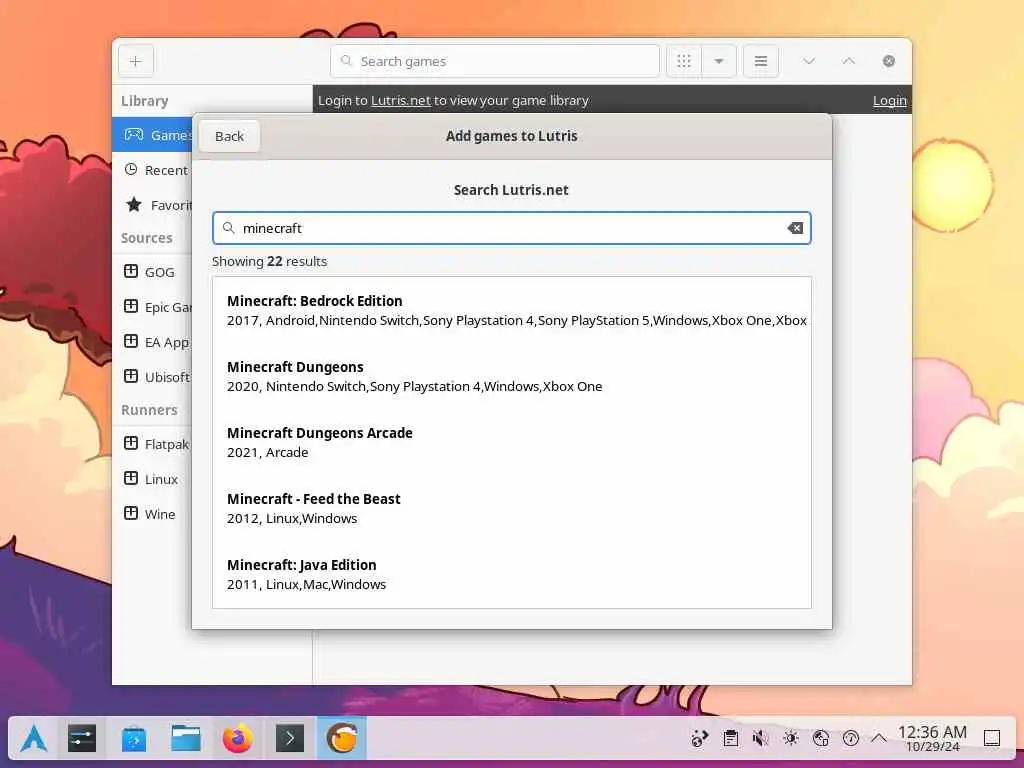1024x768 pixels.
Task: Click the search icon beside minecraft
Action: tap(229, 228)
